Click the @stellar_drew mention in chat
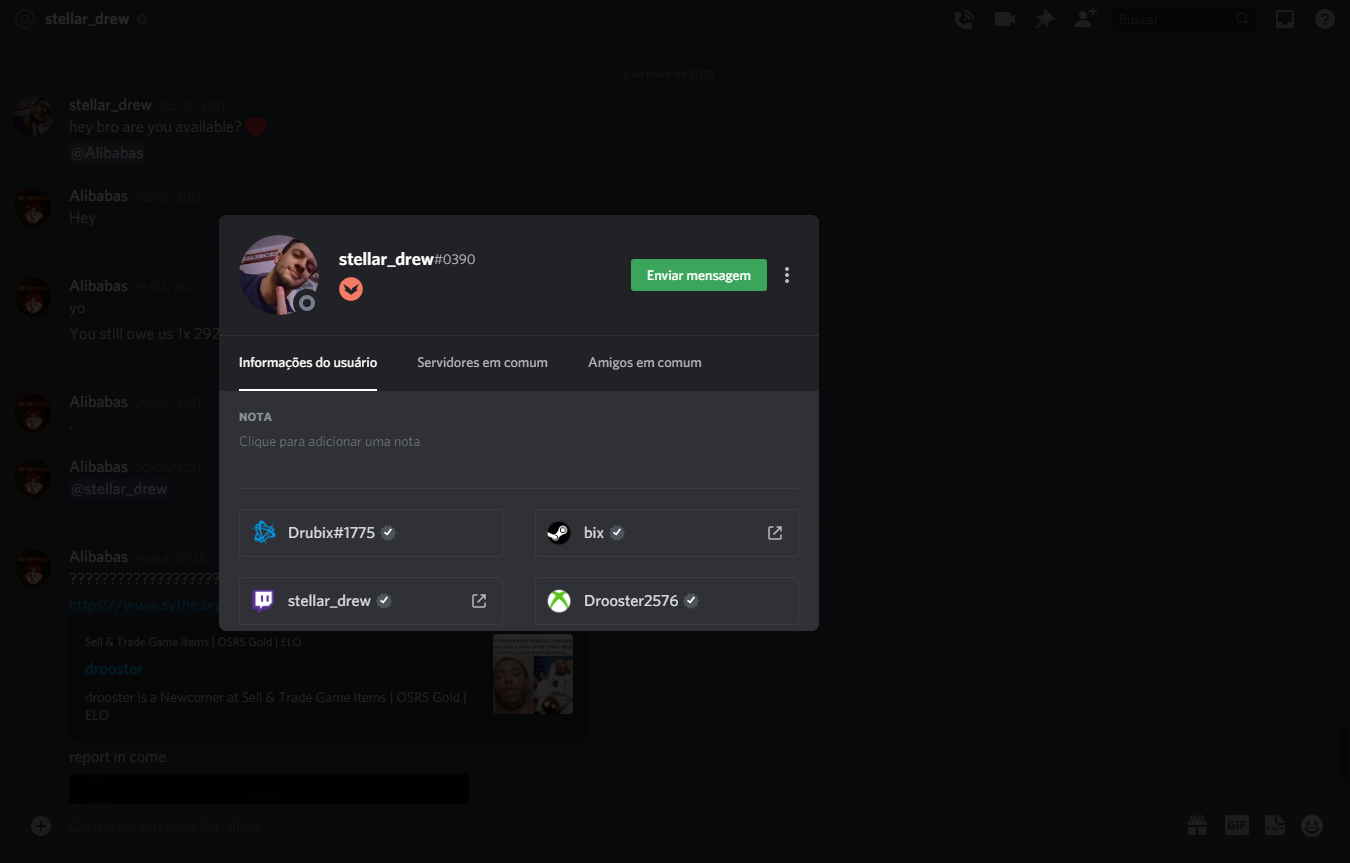The height and width of the screenshot is (863, 1350). 119,489
